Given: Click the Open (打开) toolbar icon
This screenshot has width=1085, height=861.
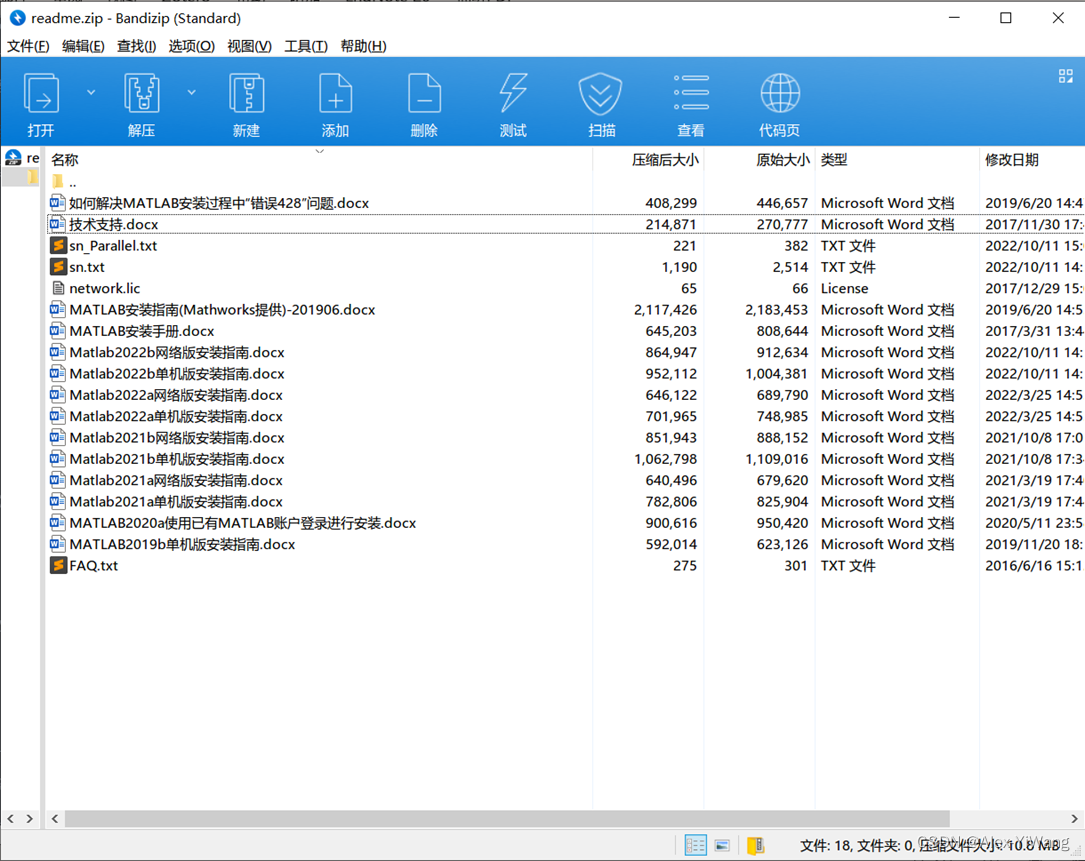Looking at the screenshot, I should point(42,93).
